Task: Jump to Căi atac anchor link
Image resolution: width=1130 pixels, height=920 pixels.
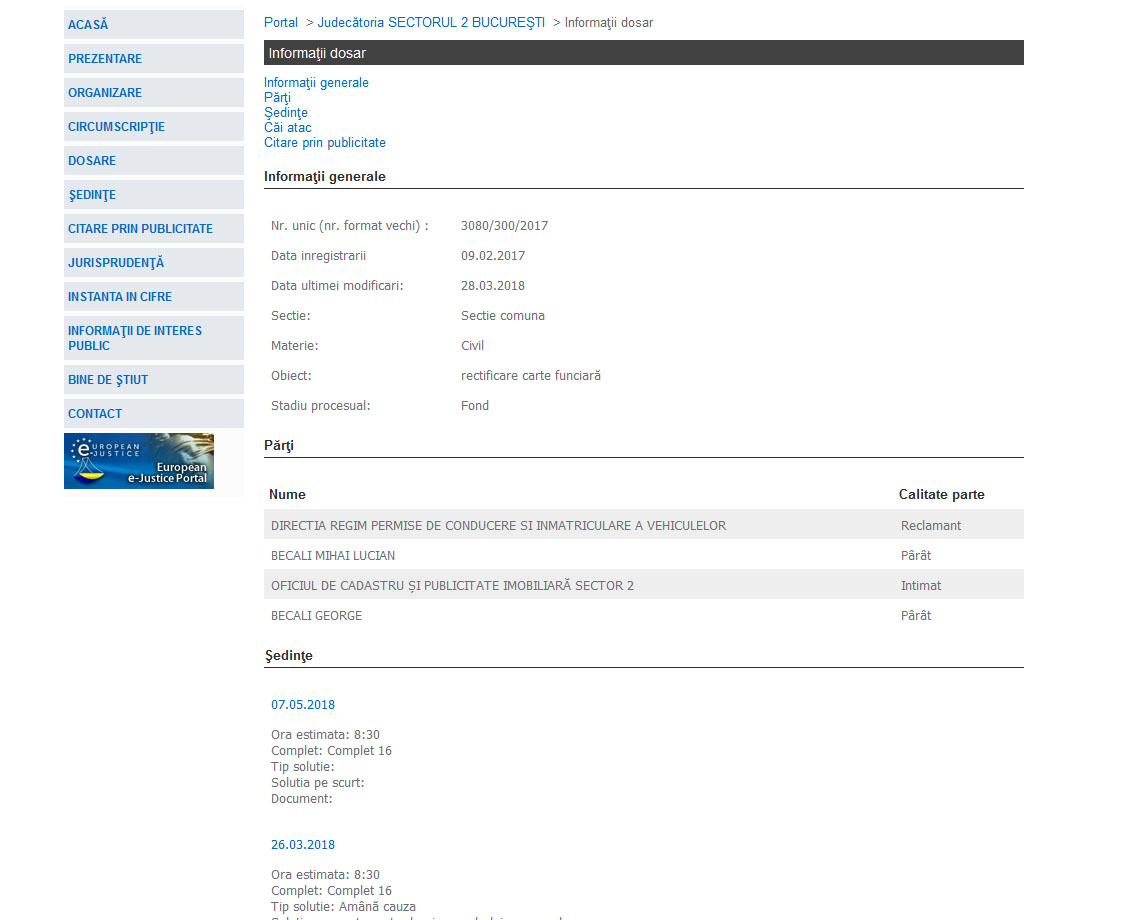Action: click(288, 128)
